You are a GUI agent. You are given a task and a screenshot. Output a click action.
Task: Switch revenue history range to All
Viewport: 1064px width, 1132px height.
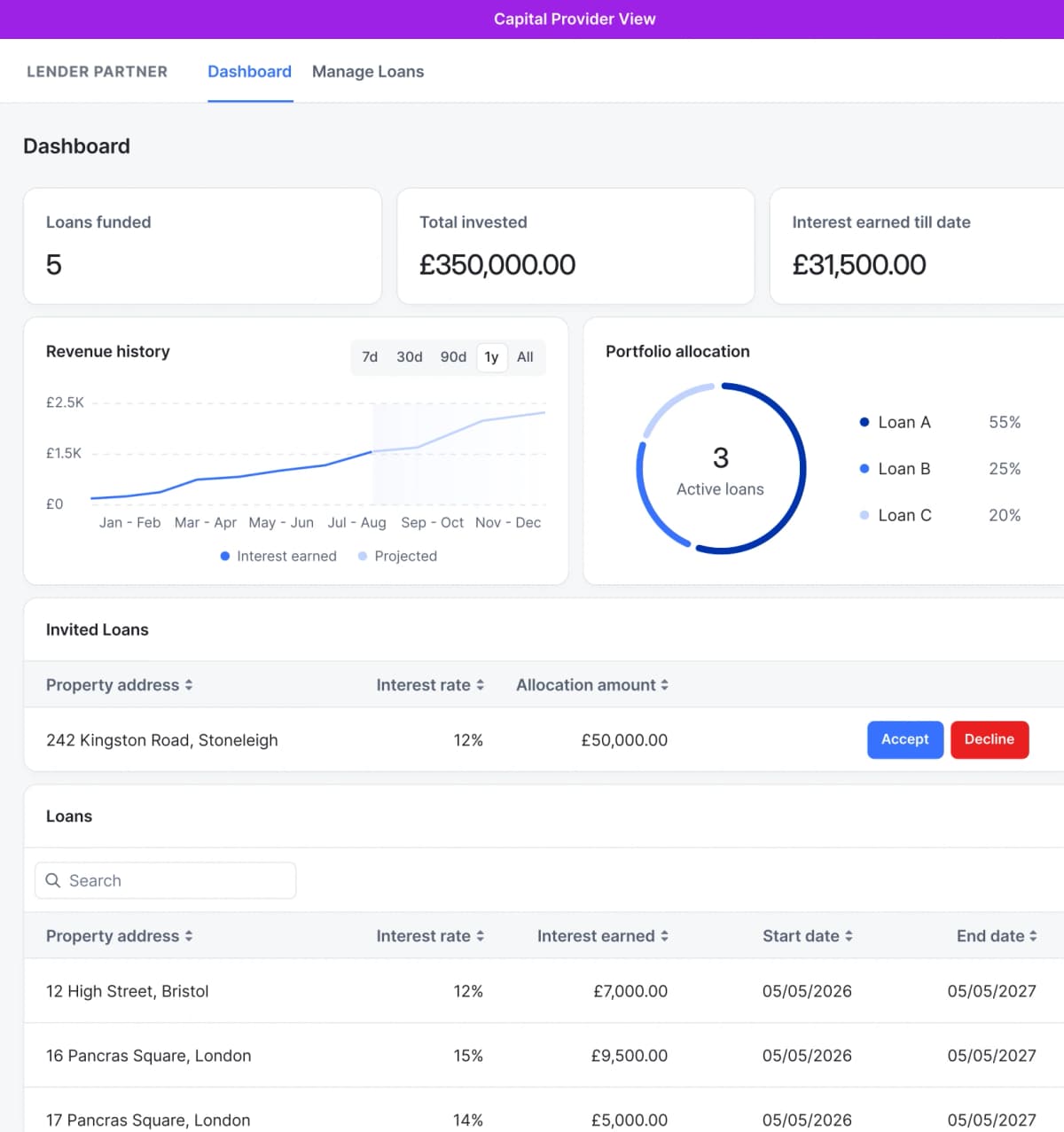tap(525, 357)
